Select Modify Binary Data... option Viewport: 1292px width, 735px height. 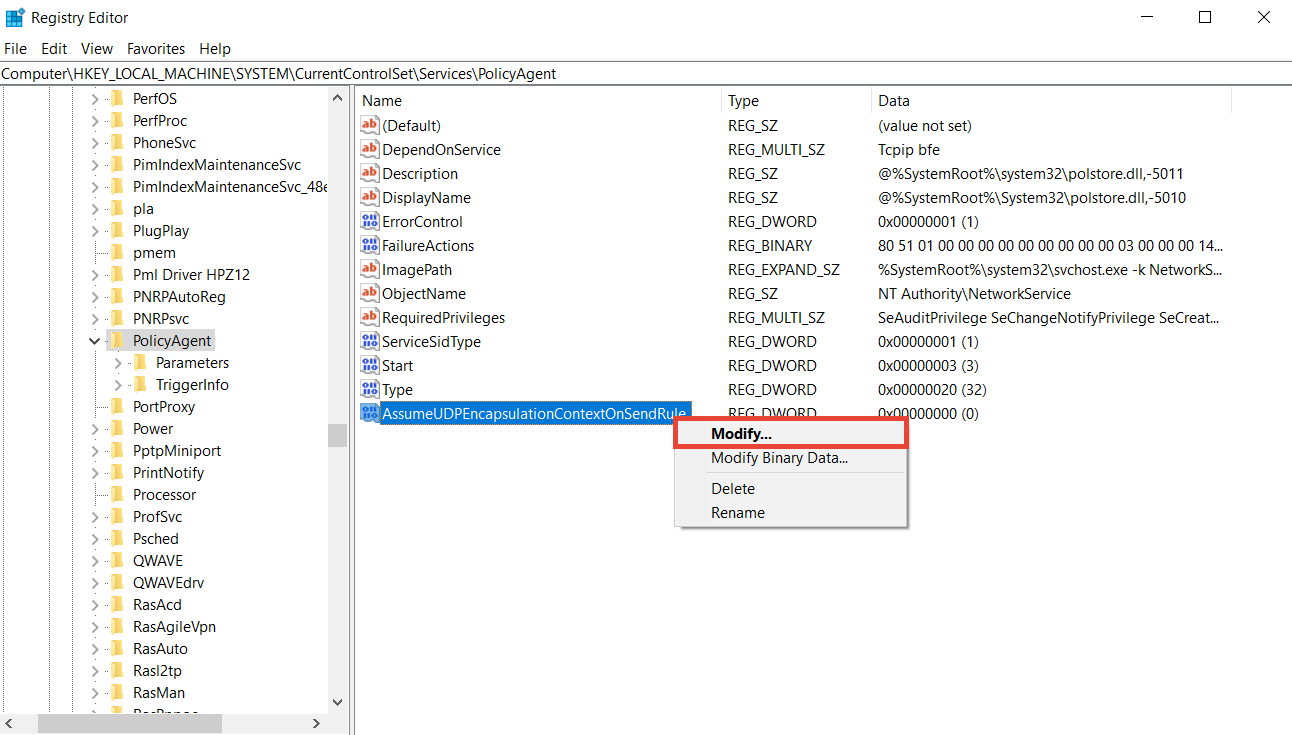tap(779, 458)
